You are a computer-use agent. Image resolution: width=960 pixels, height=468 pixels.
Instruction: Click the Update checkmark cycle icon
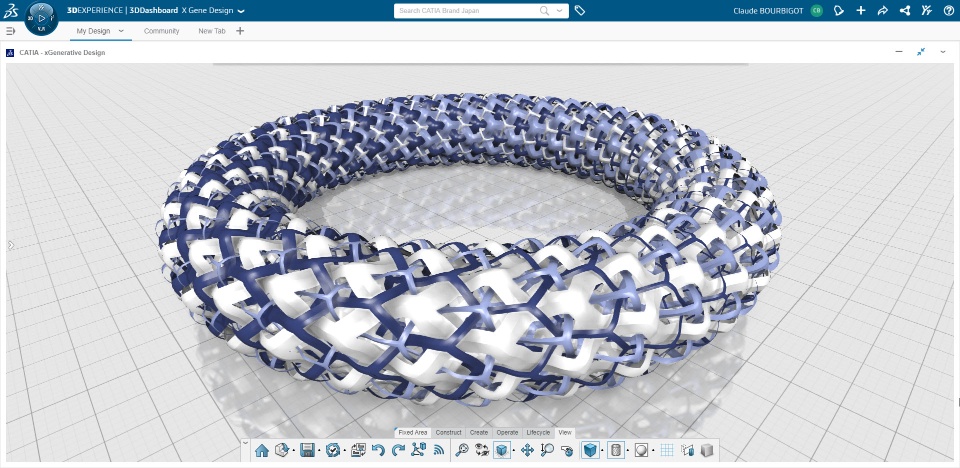coord(333,450)
